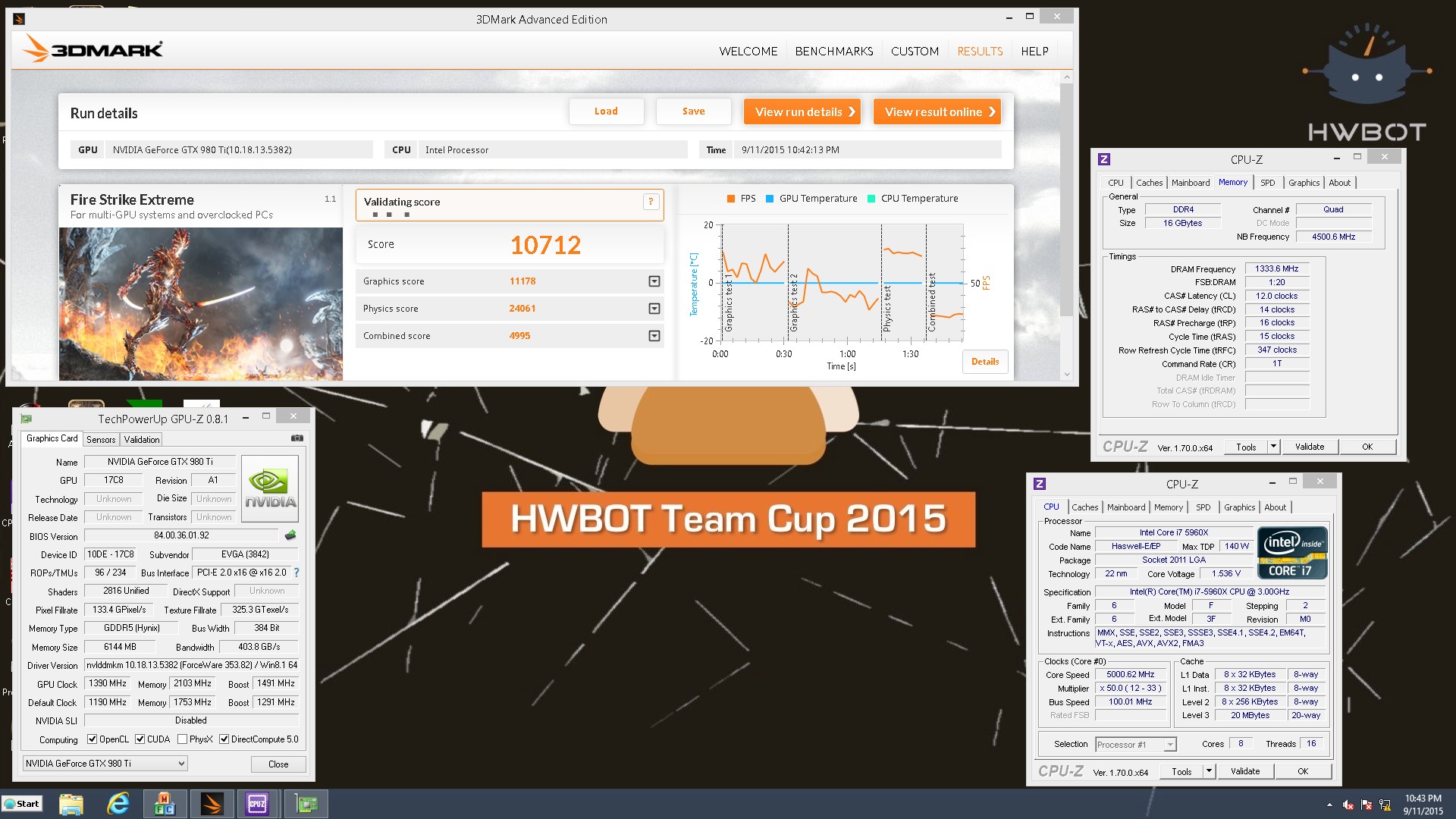Screen dimensions: 1456x819
Task: Open the Start menu
Action: pos(22,804)
